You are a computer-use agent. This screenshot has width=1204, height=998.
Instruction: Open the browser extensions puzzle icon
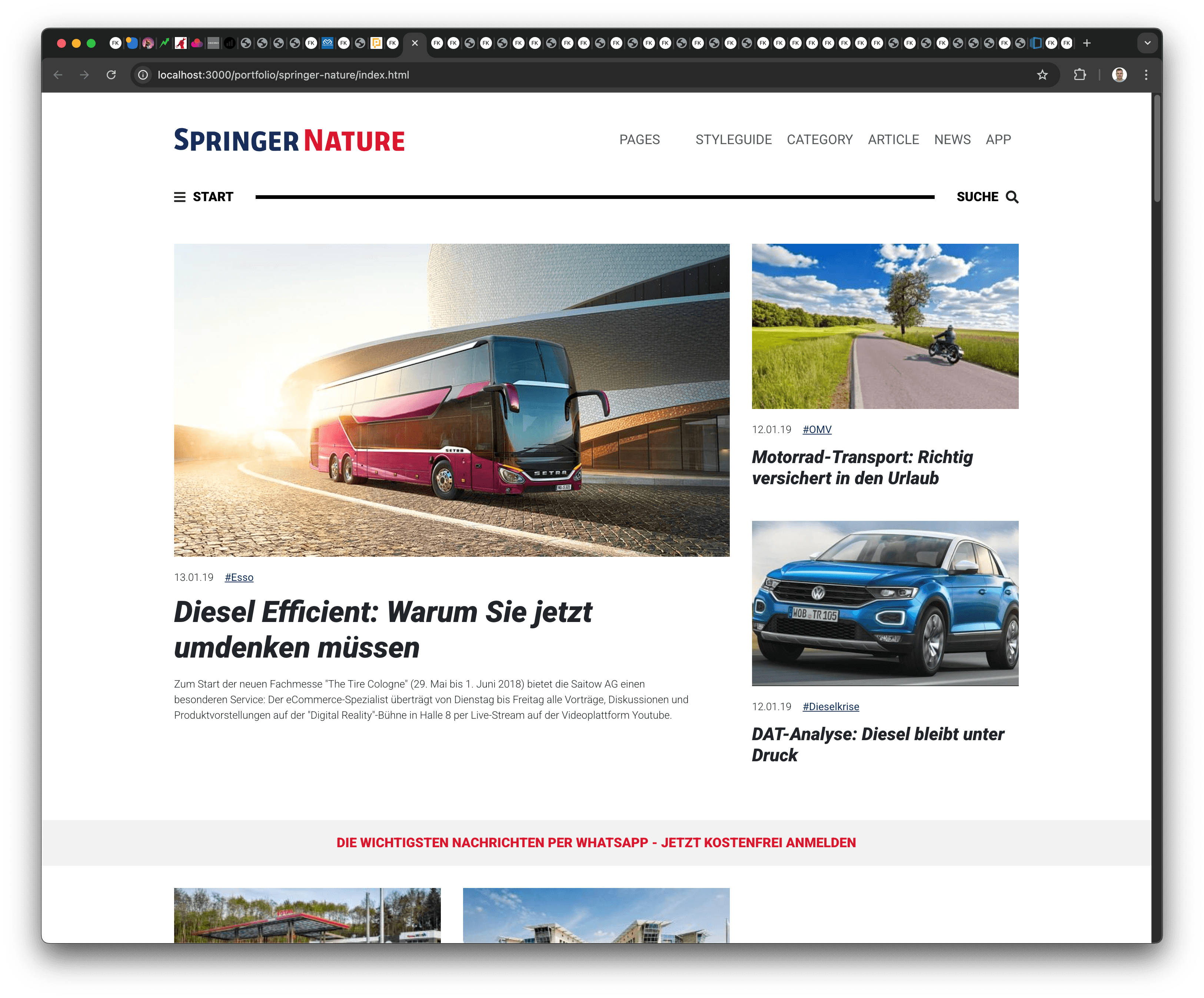1080,74
